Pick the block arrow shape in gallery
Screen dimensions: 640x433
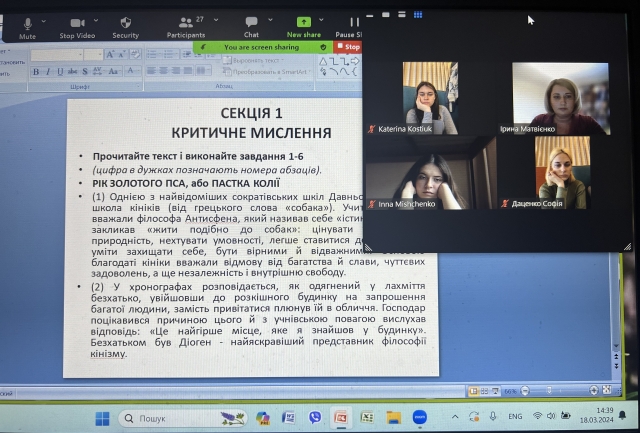(355, 61)
